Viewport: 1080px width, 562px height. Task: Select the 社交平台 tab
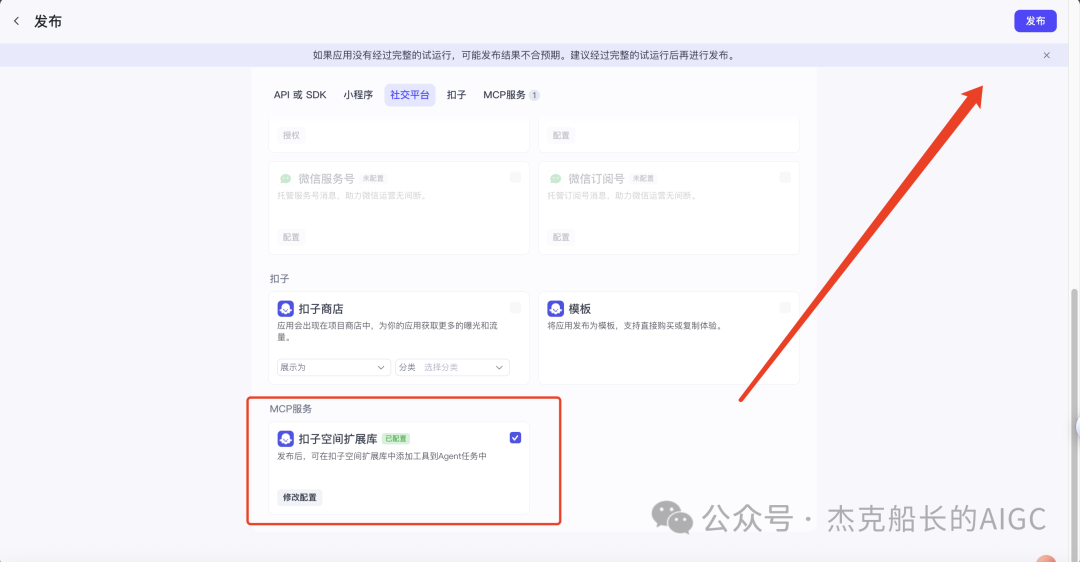click(x=410, y=95)
